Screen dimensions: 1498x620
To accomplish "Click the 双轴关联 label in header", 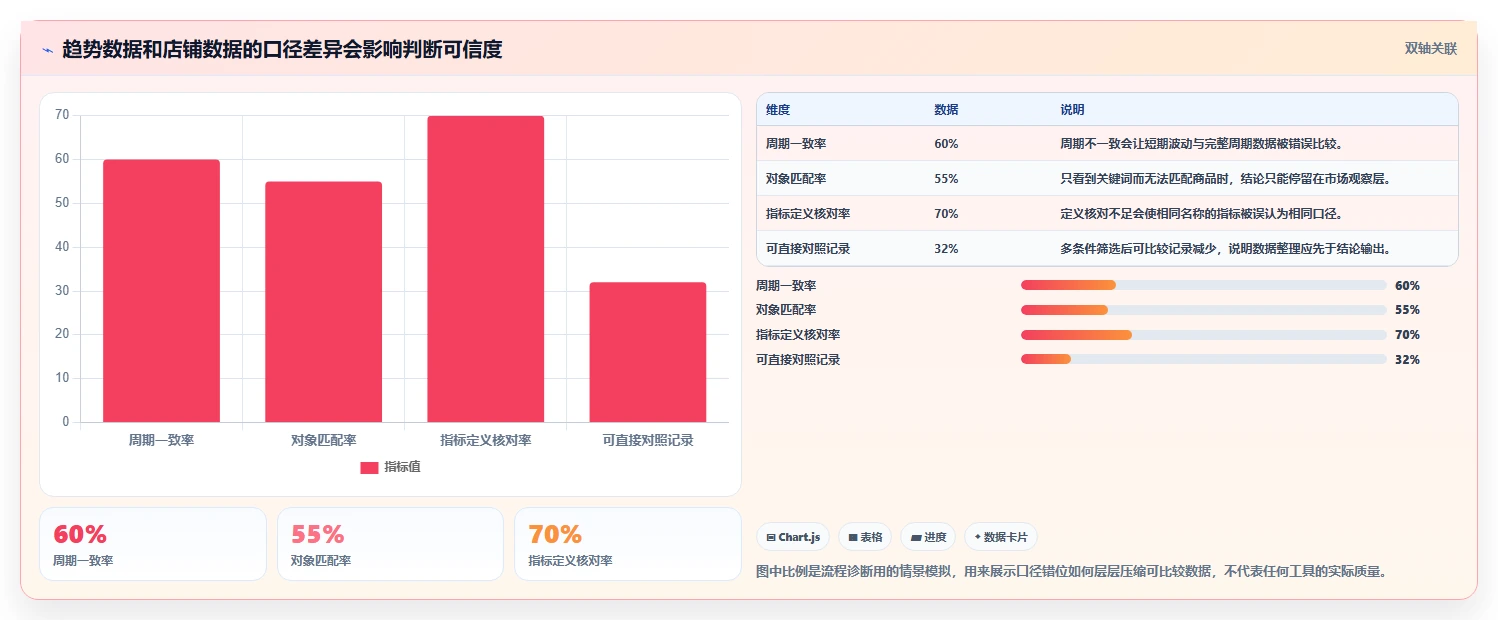I will (x=1431, y=48).
